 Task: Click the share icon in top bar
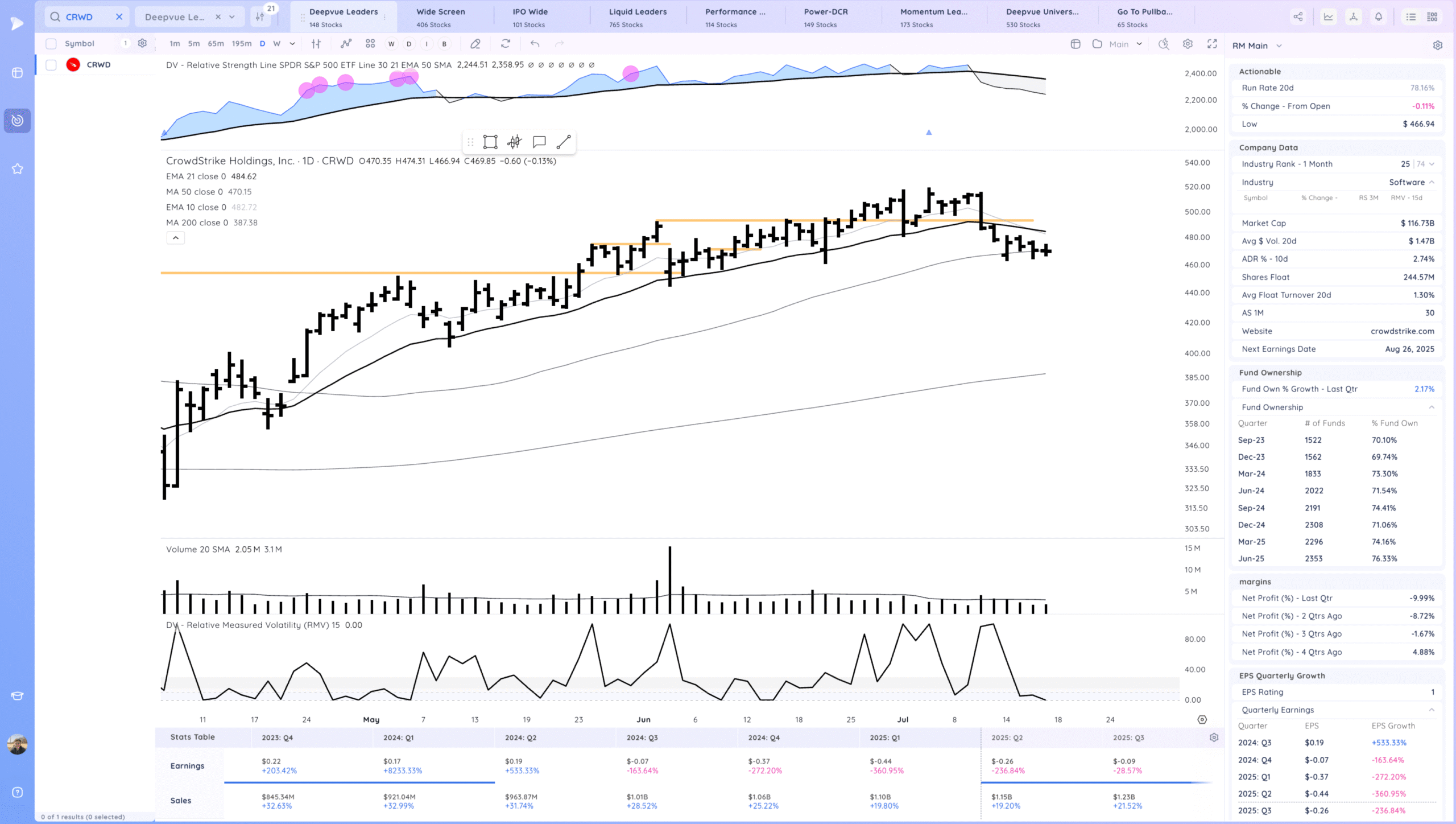point(1298,17)
